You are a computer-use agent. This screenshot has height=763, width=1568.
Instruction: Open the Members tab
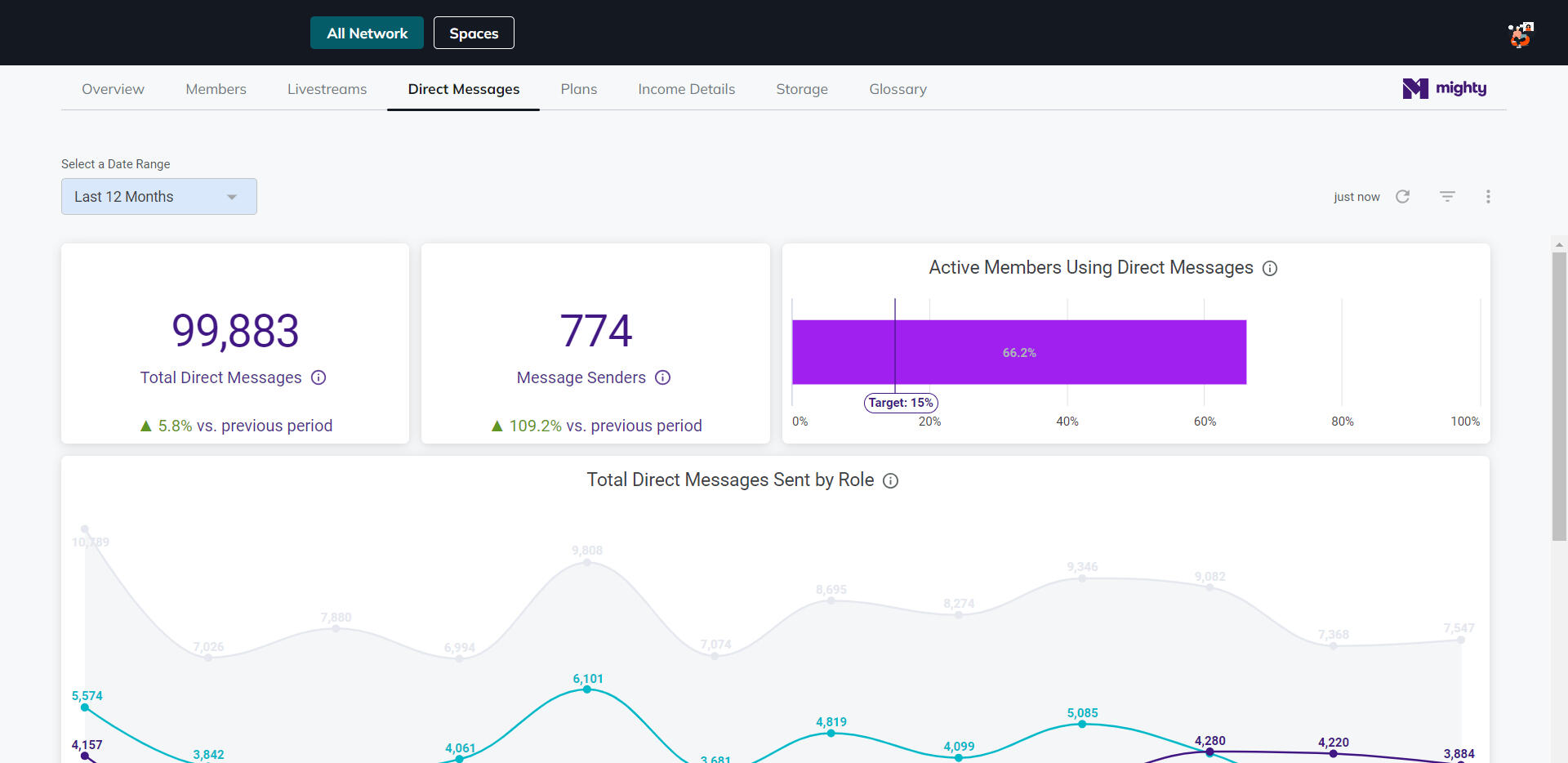216,89
